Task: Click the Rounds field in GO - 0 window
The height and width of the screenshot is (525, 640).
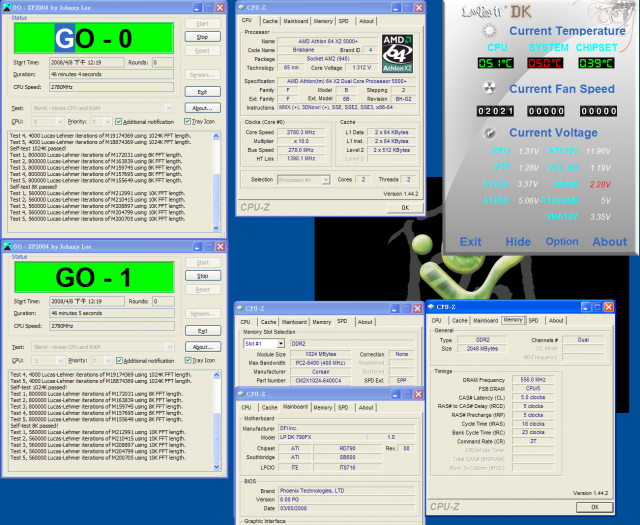Action: coord(163,62)
